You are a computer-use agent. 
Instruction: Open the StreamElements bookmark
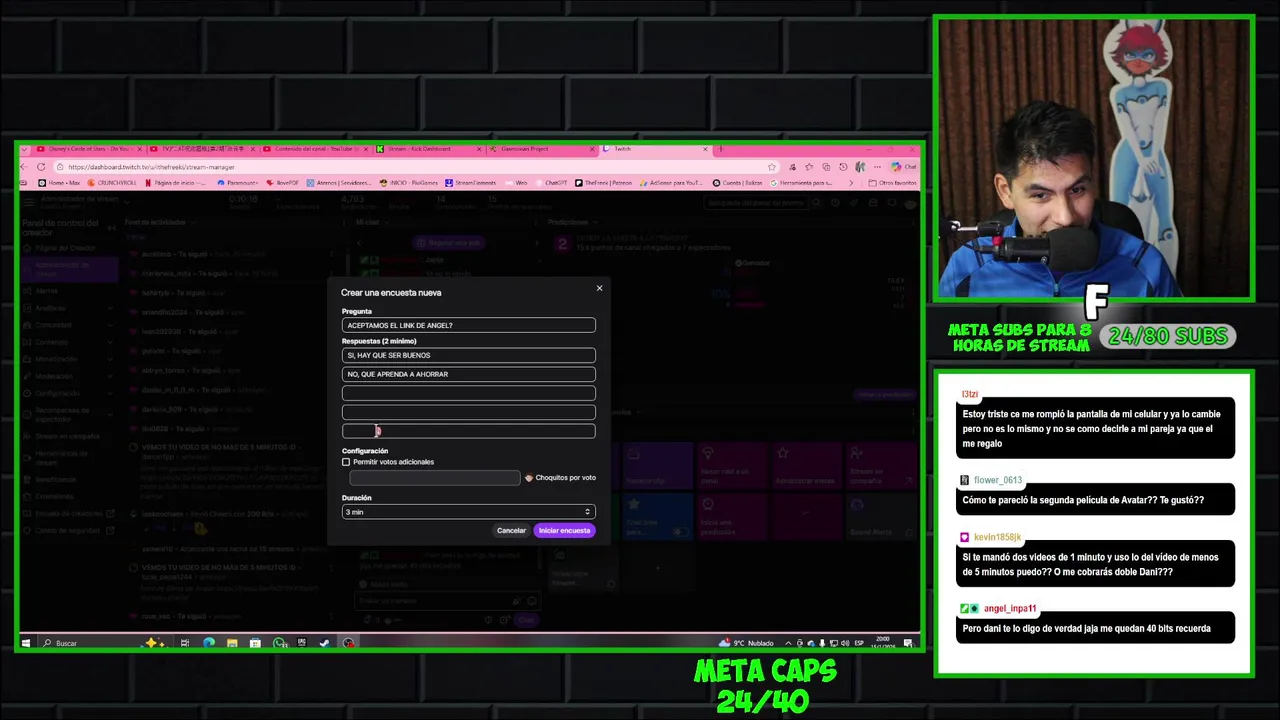[470, 183]
